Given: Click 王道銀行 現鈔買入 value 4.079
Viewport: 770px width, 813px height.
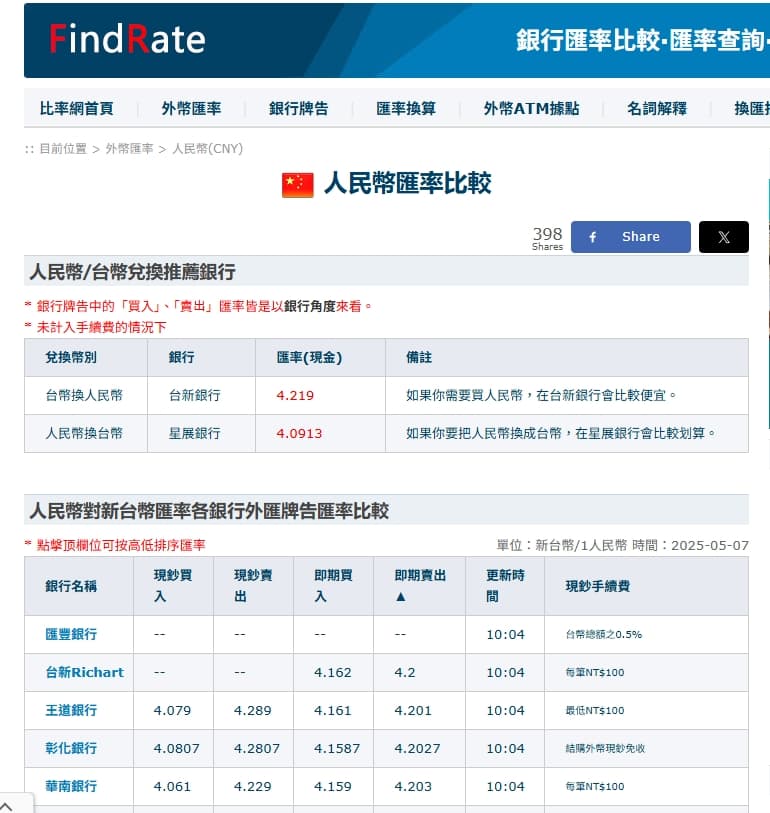Looking at the screenshot, I should [x=172, y=710].
